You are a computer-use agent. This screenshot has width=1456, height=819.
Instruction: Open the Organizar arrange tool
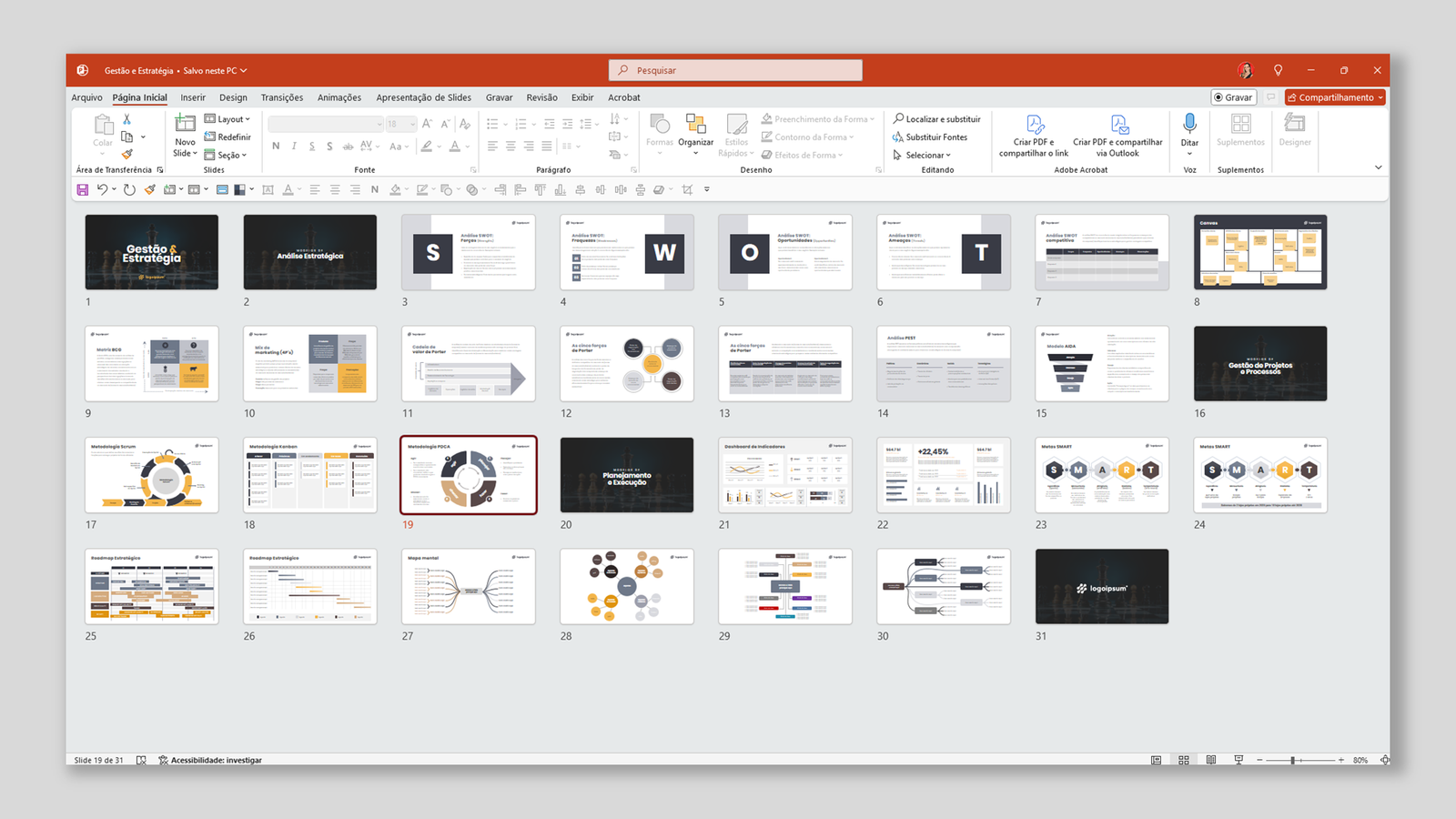click(695, 135)
